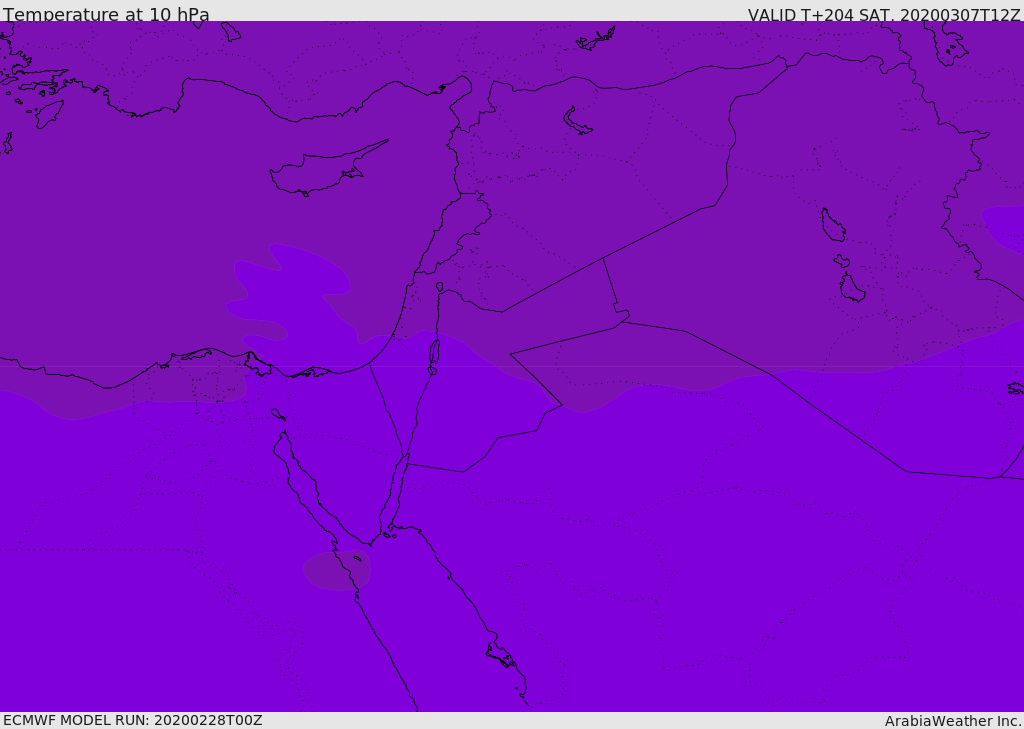Click the dark patch over the Red Sea coast
This screenshot has height=729, width=1024.
coord(336,570)
